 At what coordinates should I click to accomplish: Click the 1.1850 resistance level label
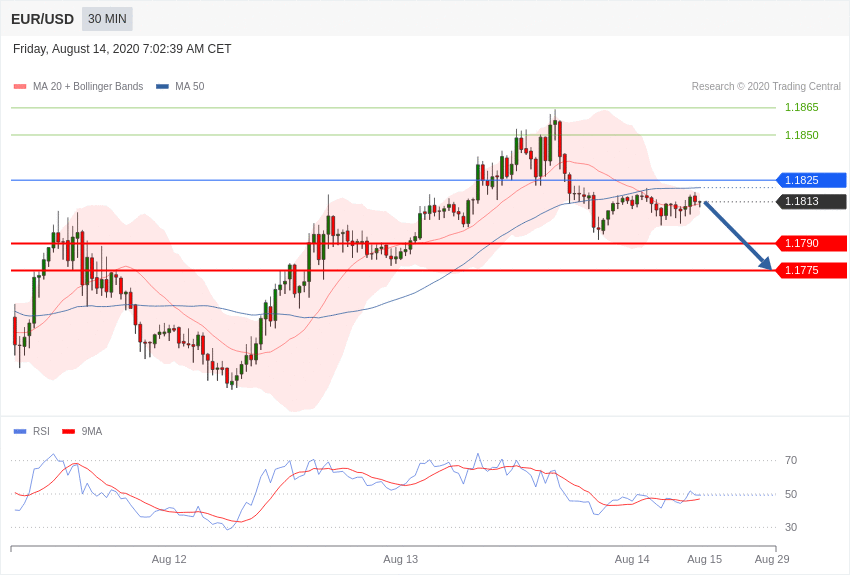click(x=802, y=135)
